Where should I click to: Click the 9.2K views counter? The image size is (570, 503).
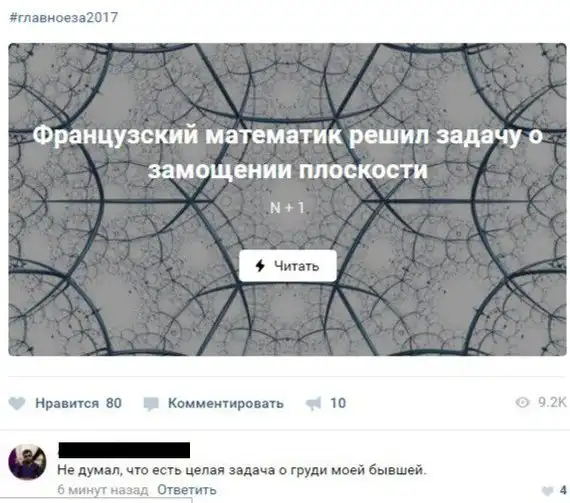pos(552,402)
